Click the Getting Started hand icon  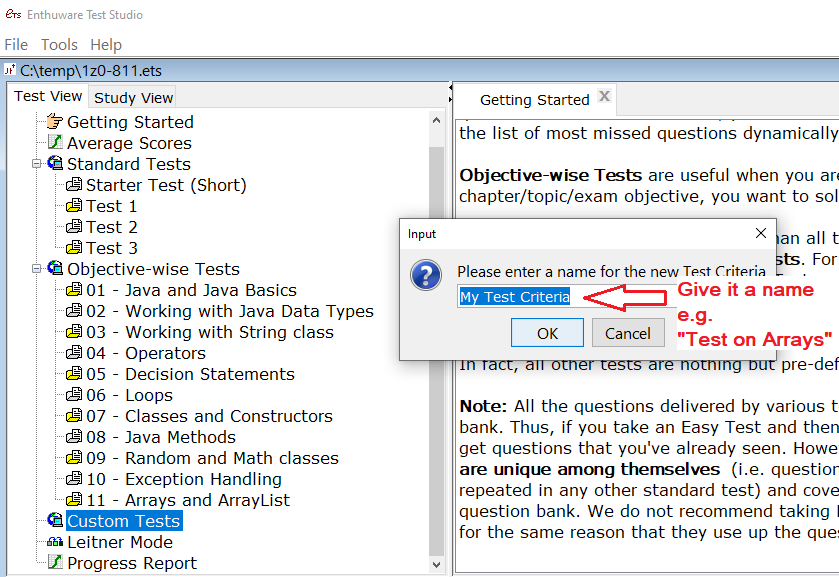click(55, 122)
